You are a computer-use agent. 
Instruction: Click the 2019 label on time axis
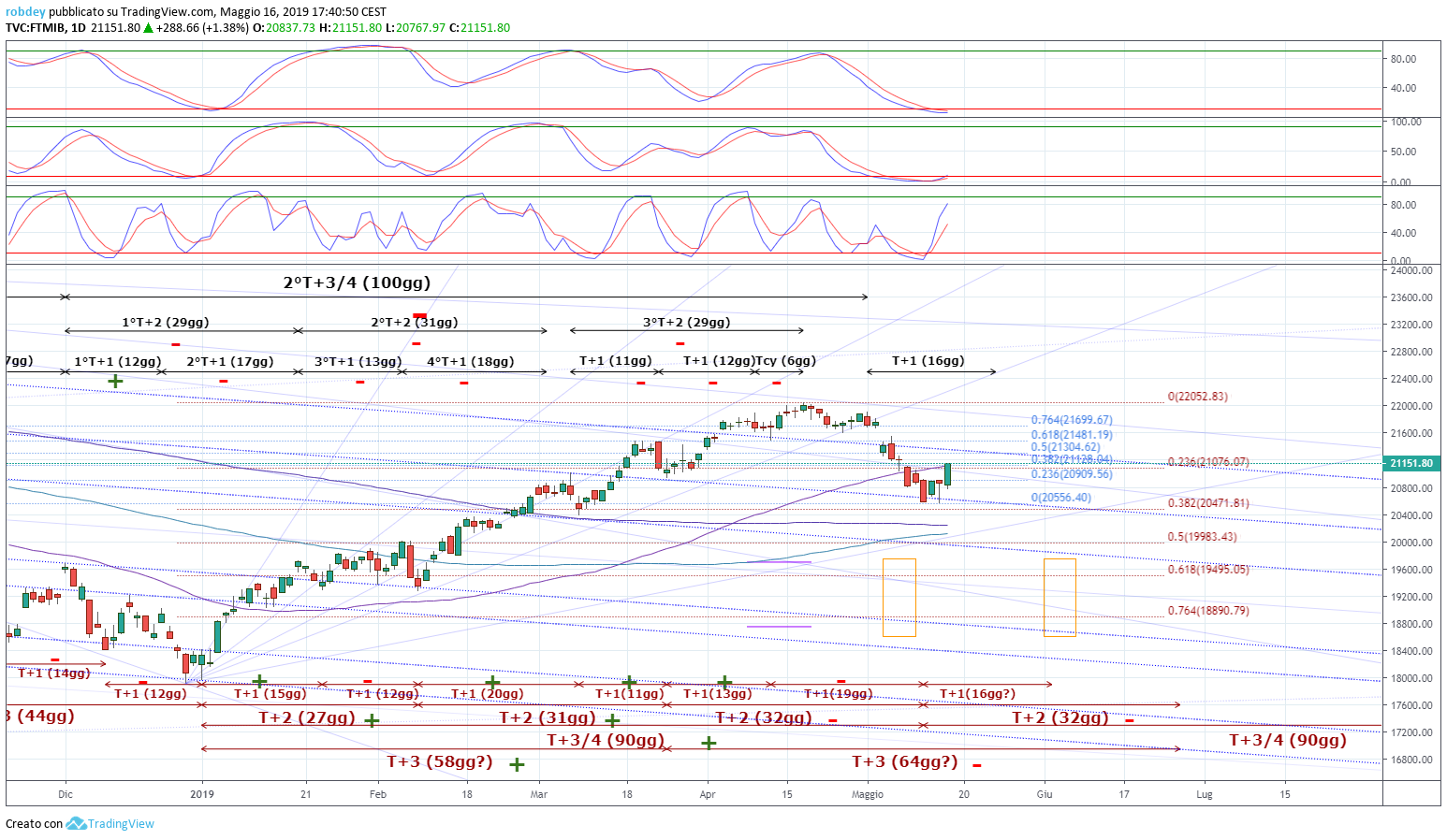pos(202,795)
